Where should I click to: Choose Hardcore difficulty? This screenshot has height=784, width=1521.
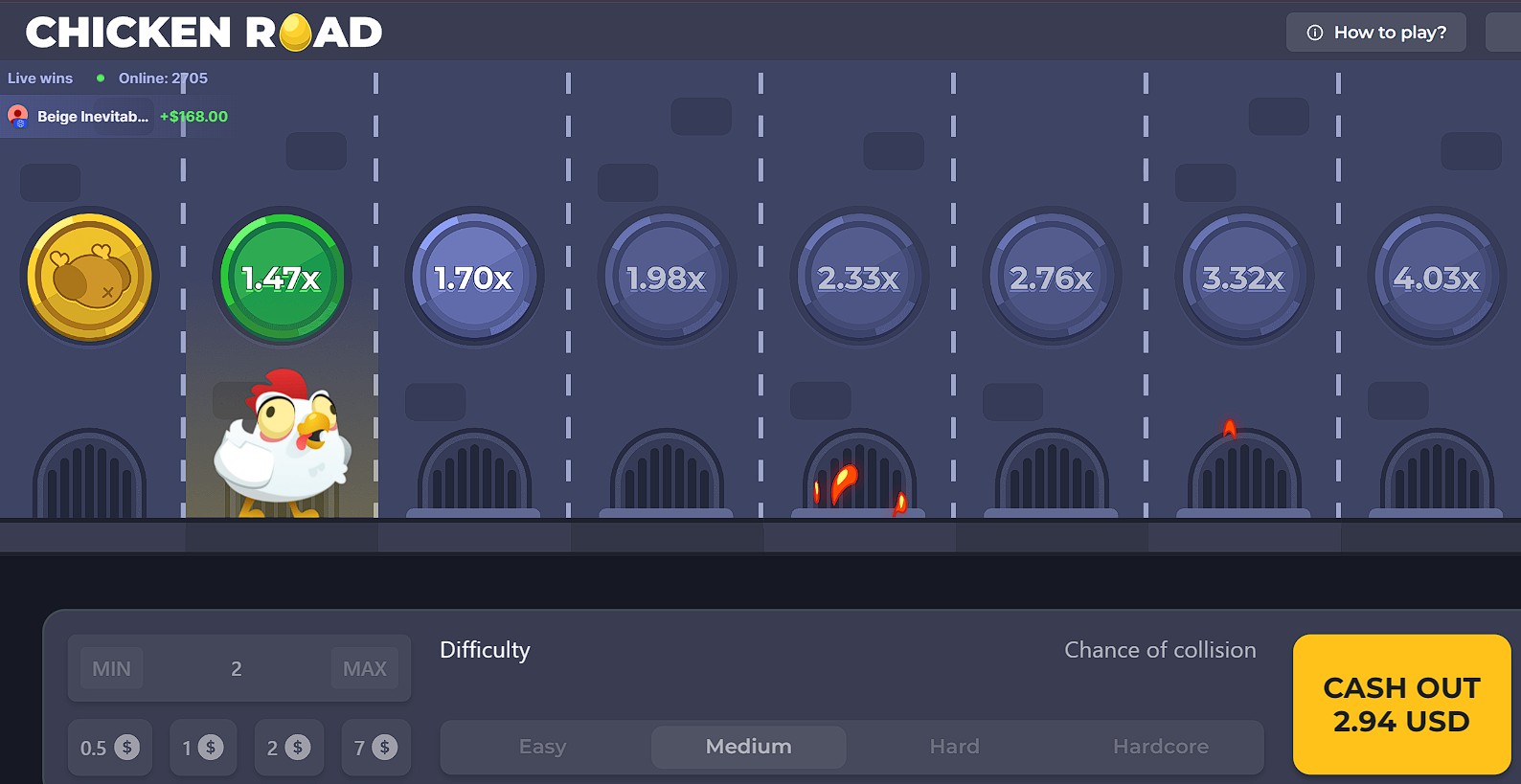pyautogui.click(x=1160, y=747)
